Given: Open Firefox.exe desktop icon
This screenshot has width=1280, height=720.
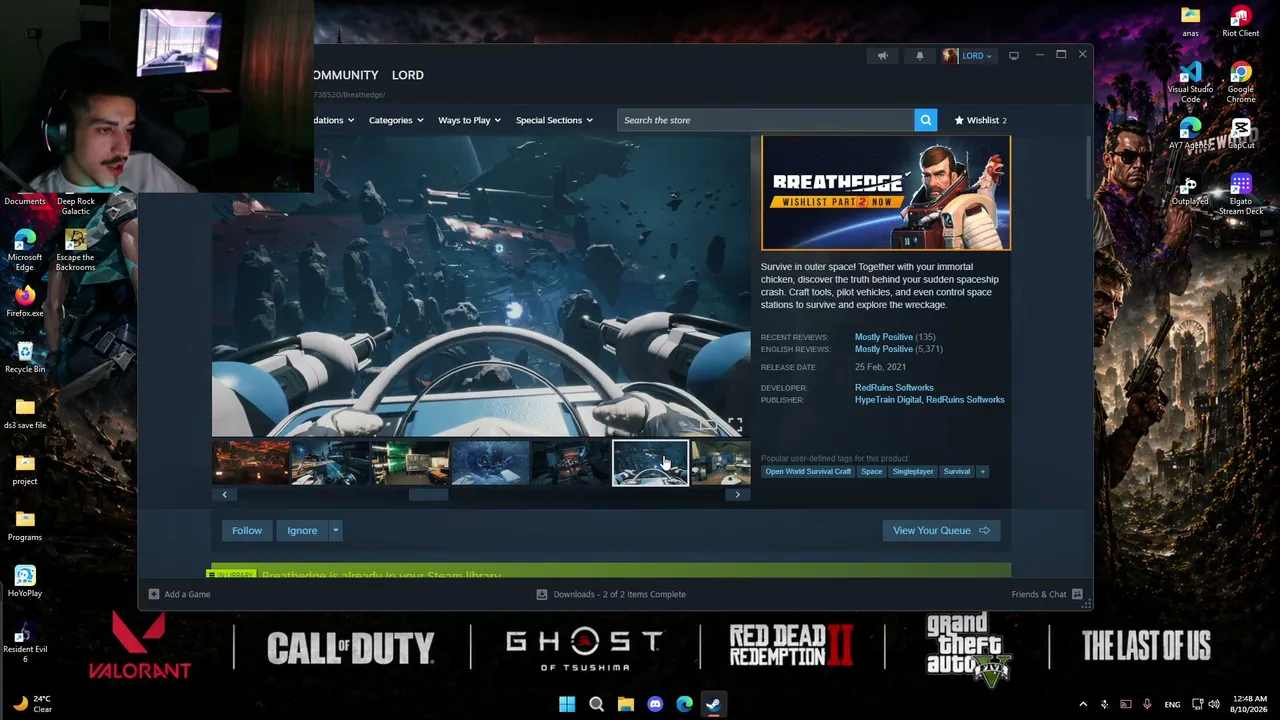Looking at the screenshot, I should pos(25,302).
